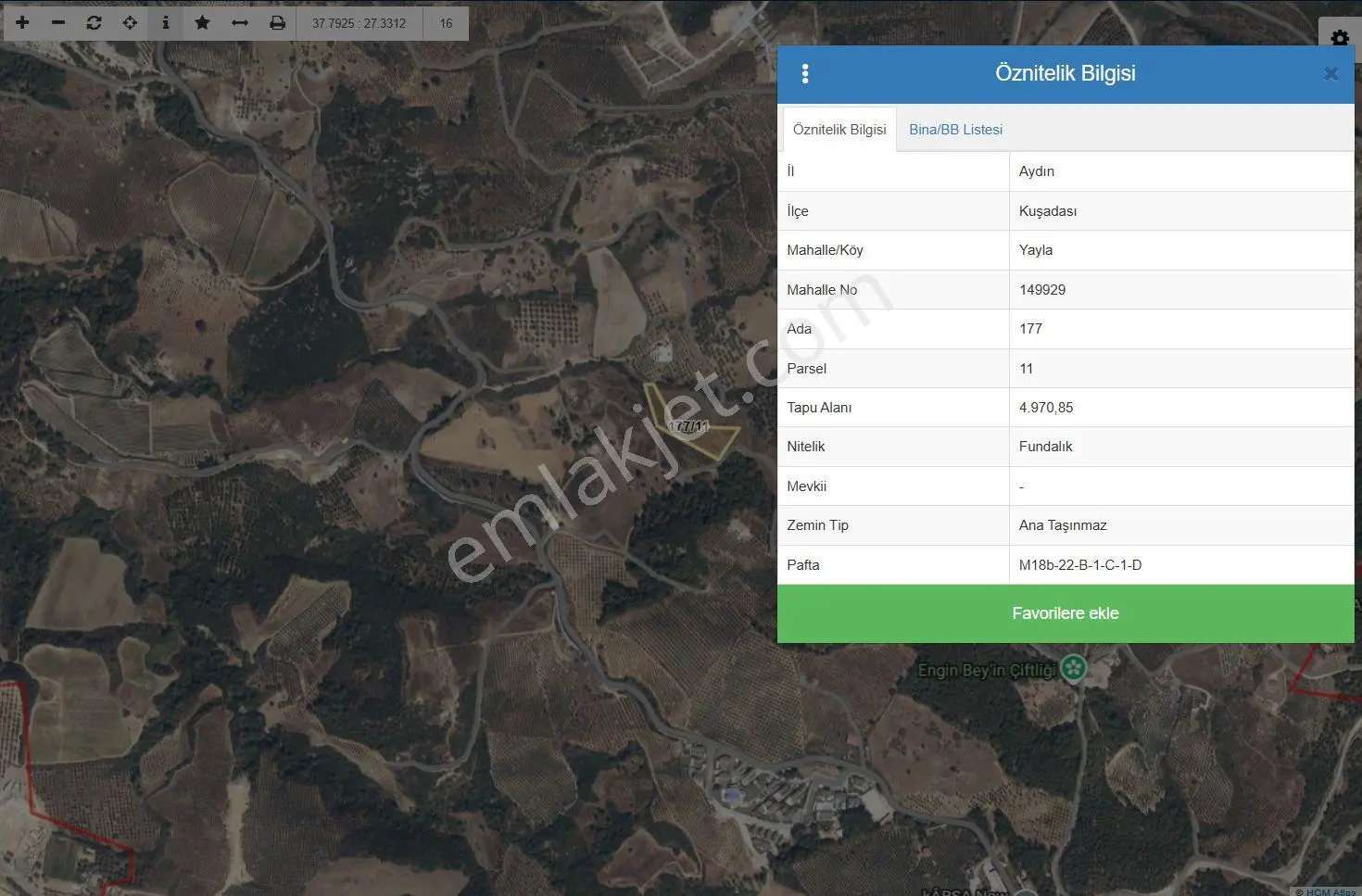Select the 177/11 parcel on the map
Screen dimensions: 1362x896
(x=689, y=425)
